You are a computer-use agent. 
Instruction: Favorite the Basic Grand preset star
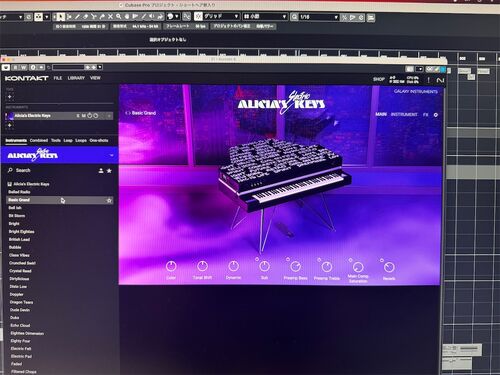[109, 200]
